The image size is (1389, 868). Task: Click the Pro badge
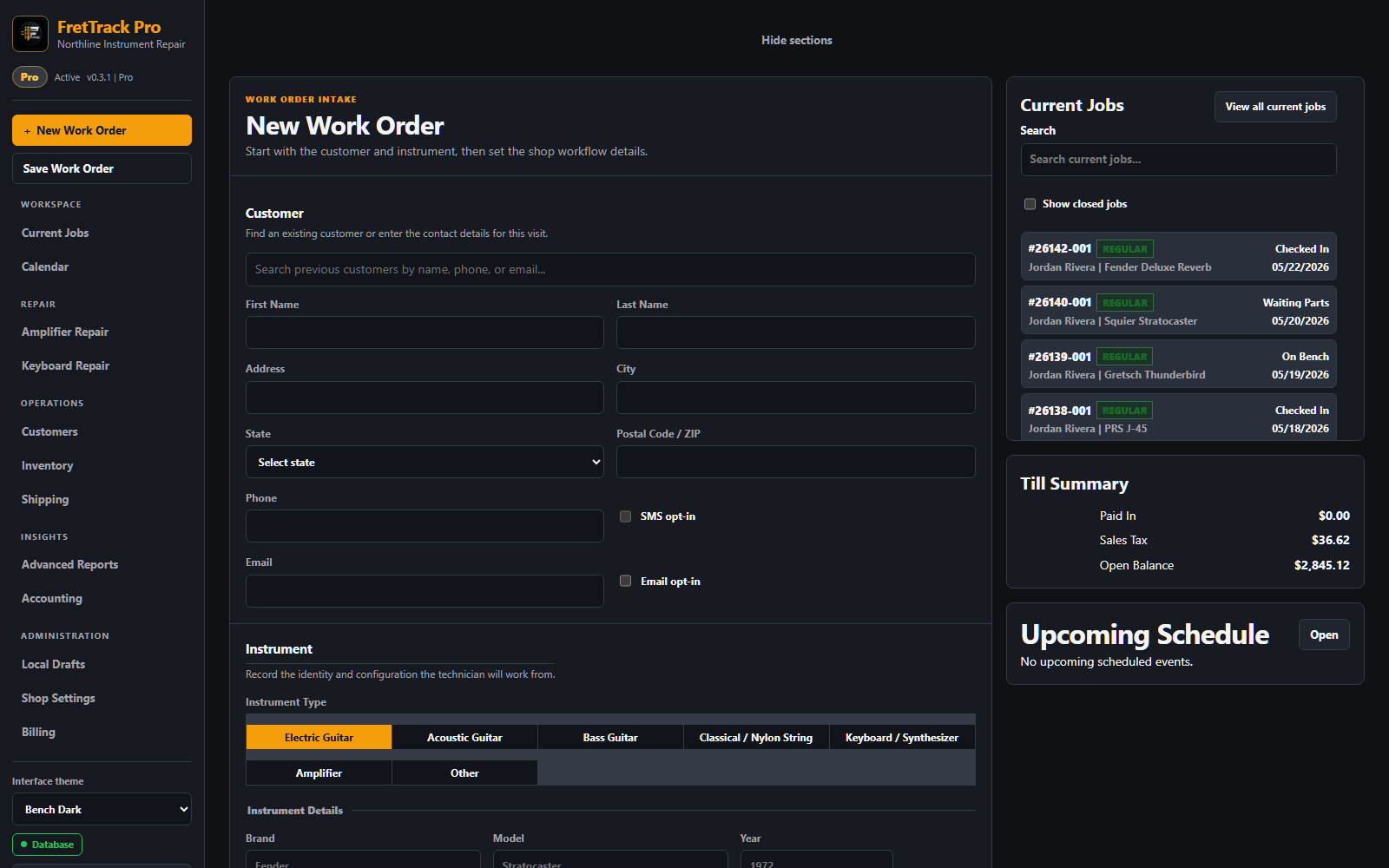[30, 77]
